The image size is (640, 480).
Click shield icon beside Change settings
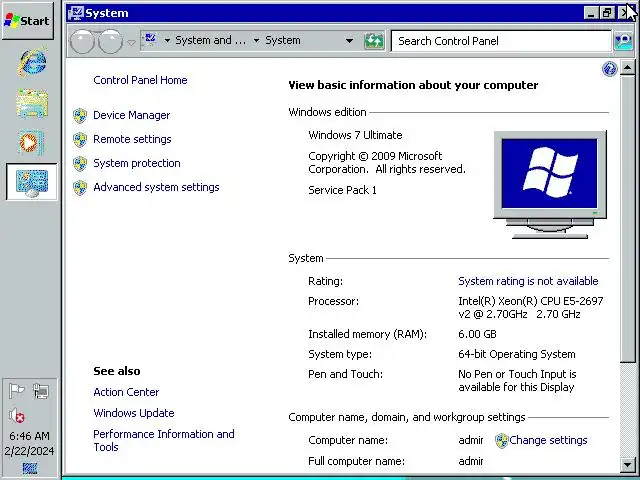pos(502,440)
